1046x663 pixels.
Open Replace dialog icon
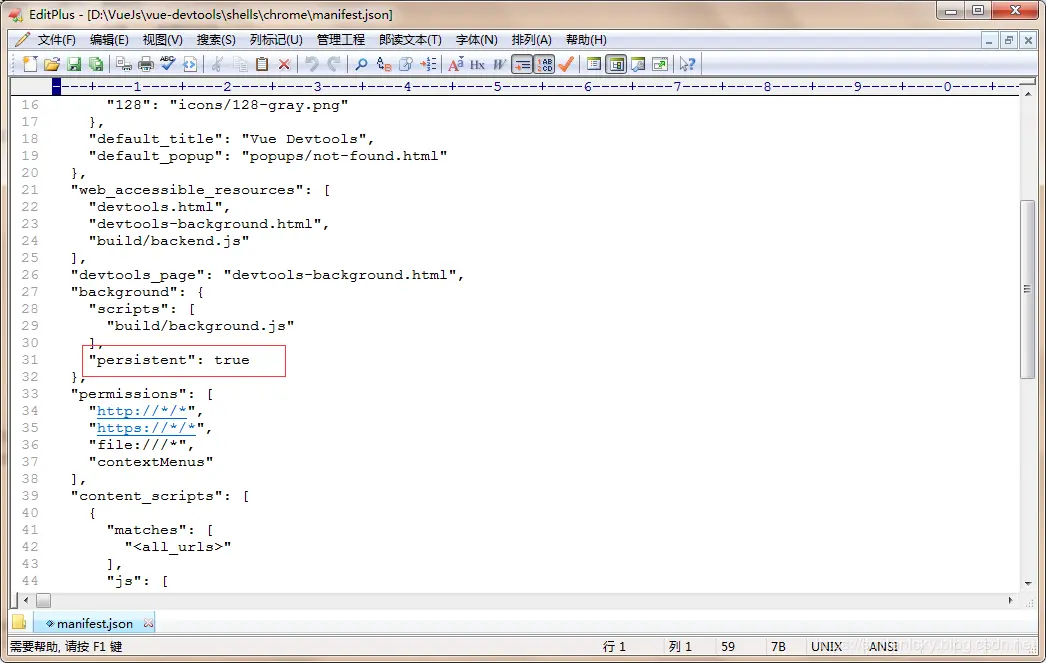[384, 64]
